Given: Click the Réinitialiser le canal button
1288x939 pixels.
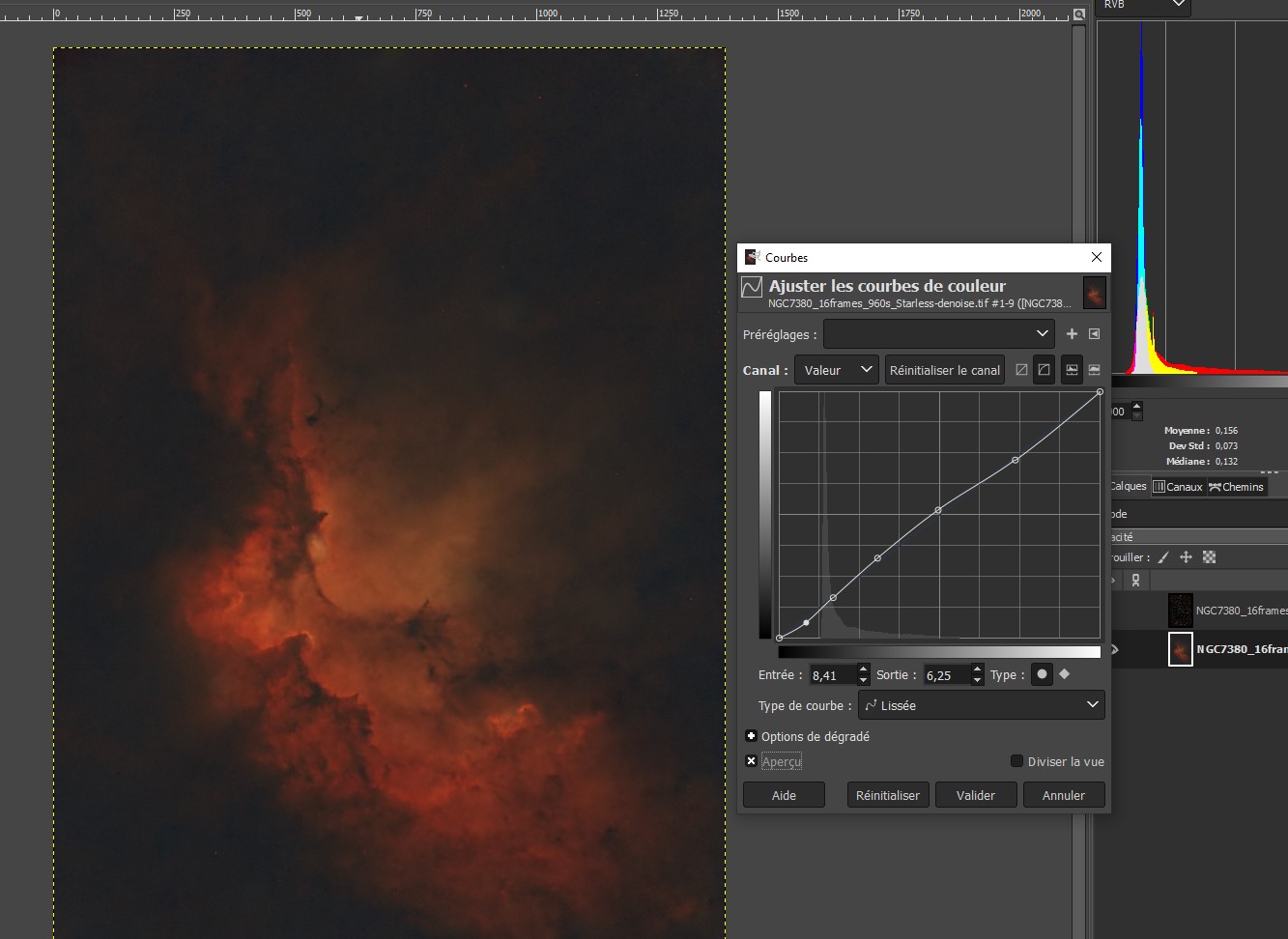Looking at the screenshot, I should 944,370.
